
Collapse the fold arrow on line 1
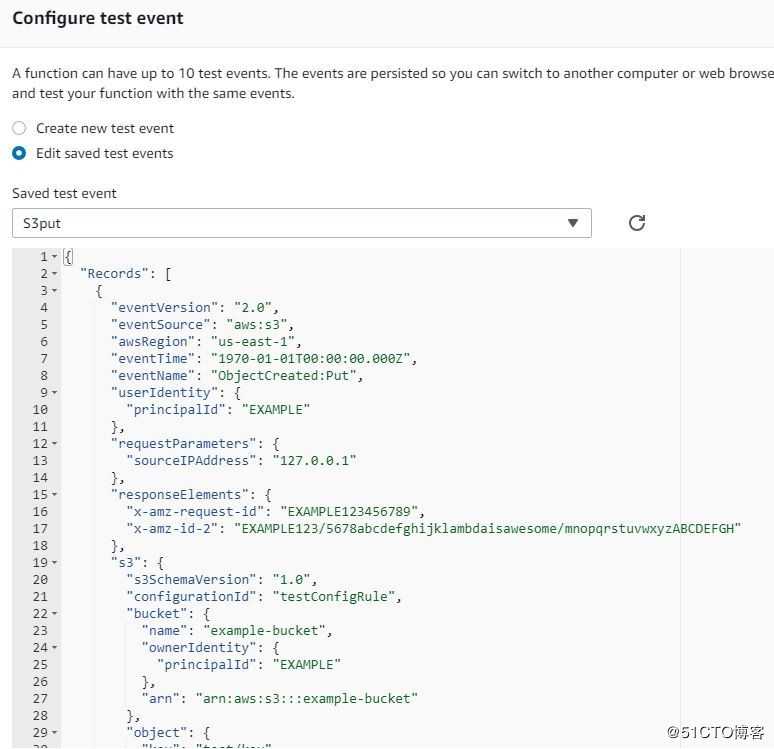tap(54, 256)
